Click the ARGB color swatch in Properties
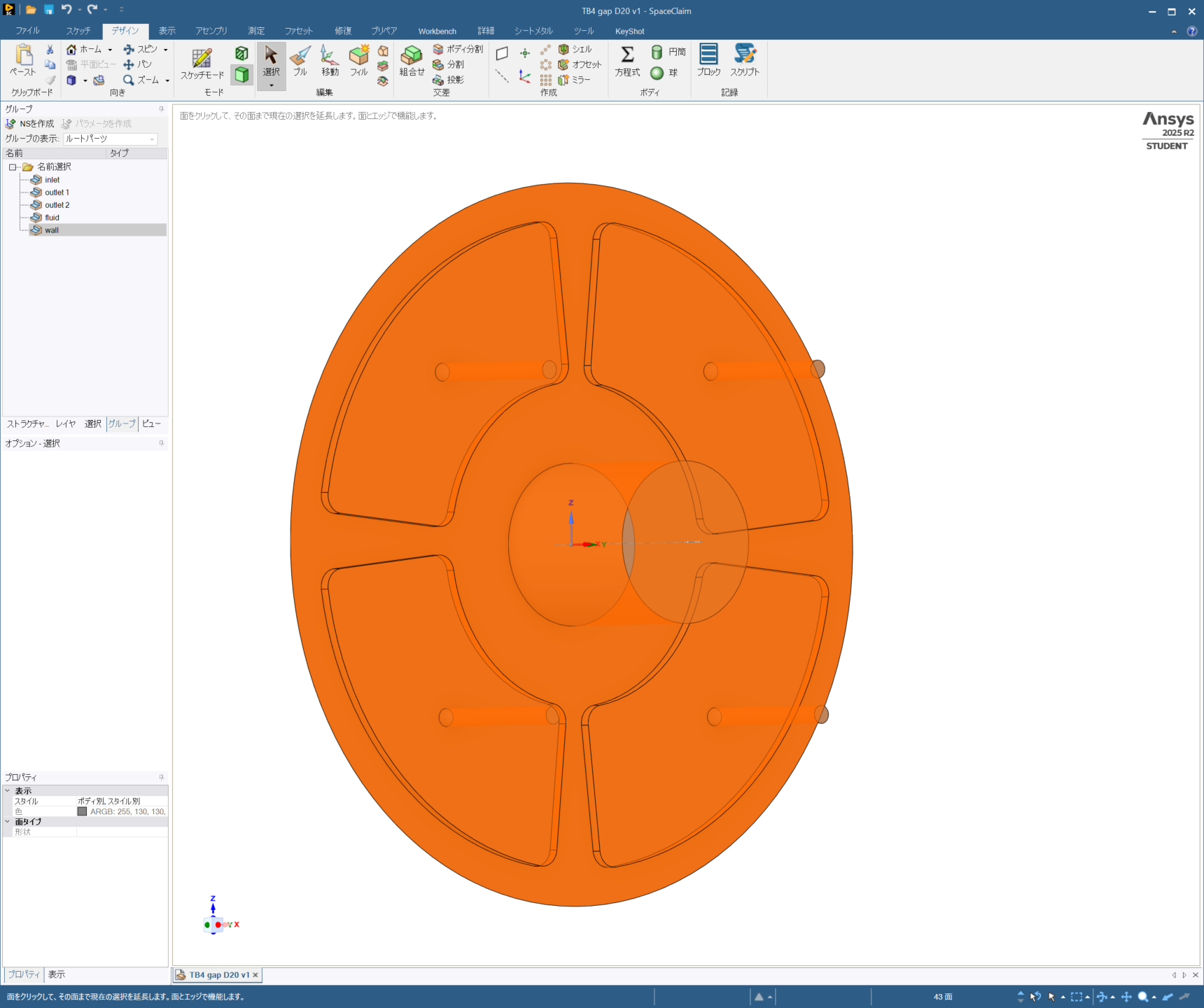 click(x=82, y=811)
